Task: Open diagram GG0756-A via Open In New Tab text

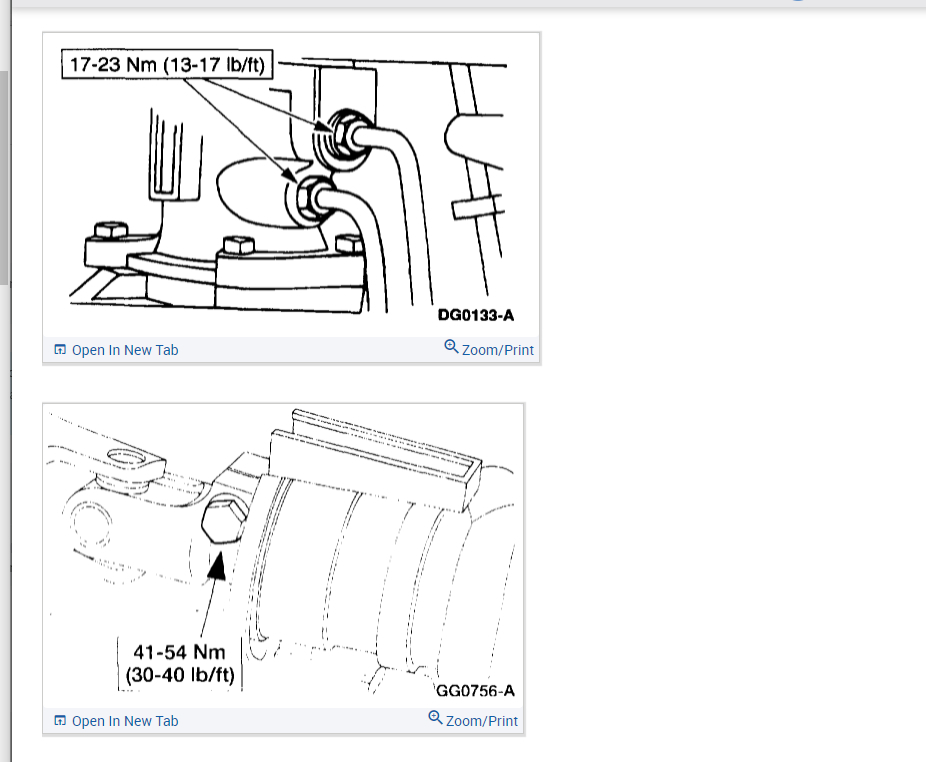Action: 125,721
